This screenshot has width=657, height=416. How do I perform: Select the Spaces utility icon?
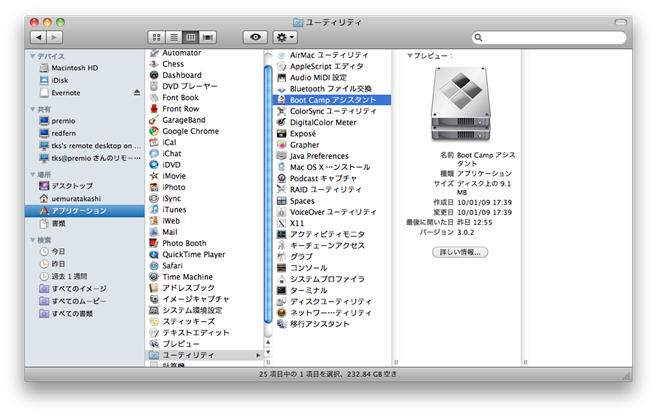[282, 201]
